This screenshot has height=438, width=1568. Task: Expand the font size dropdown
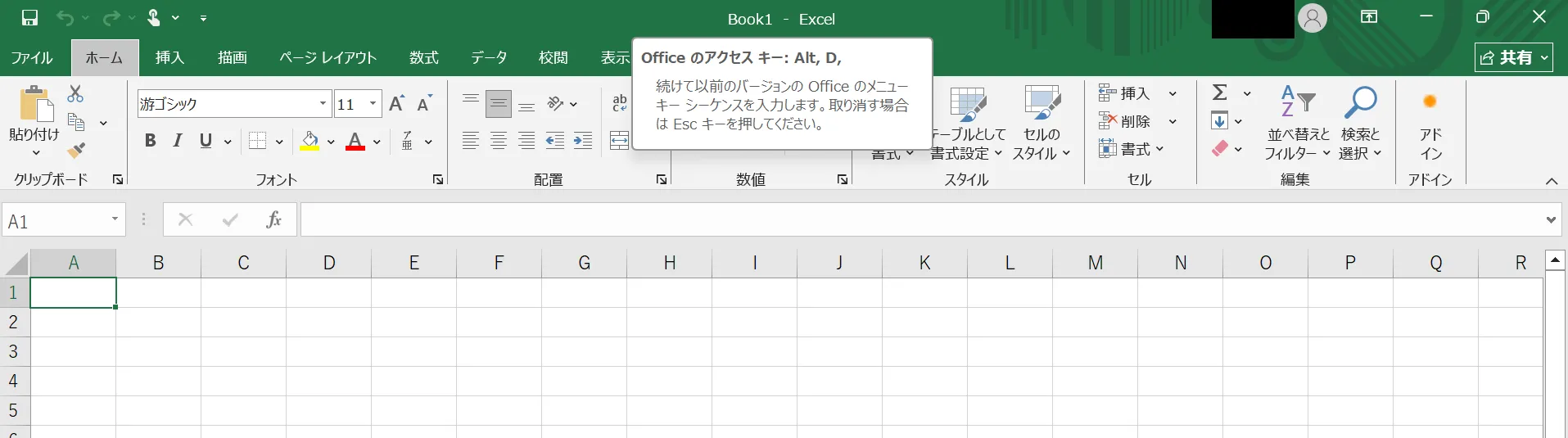pos(373,104)
